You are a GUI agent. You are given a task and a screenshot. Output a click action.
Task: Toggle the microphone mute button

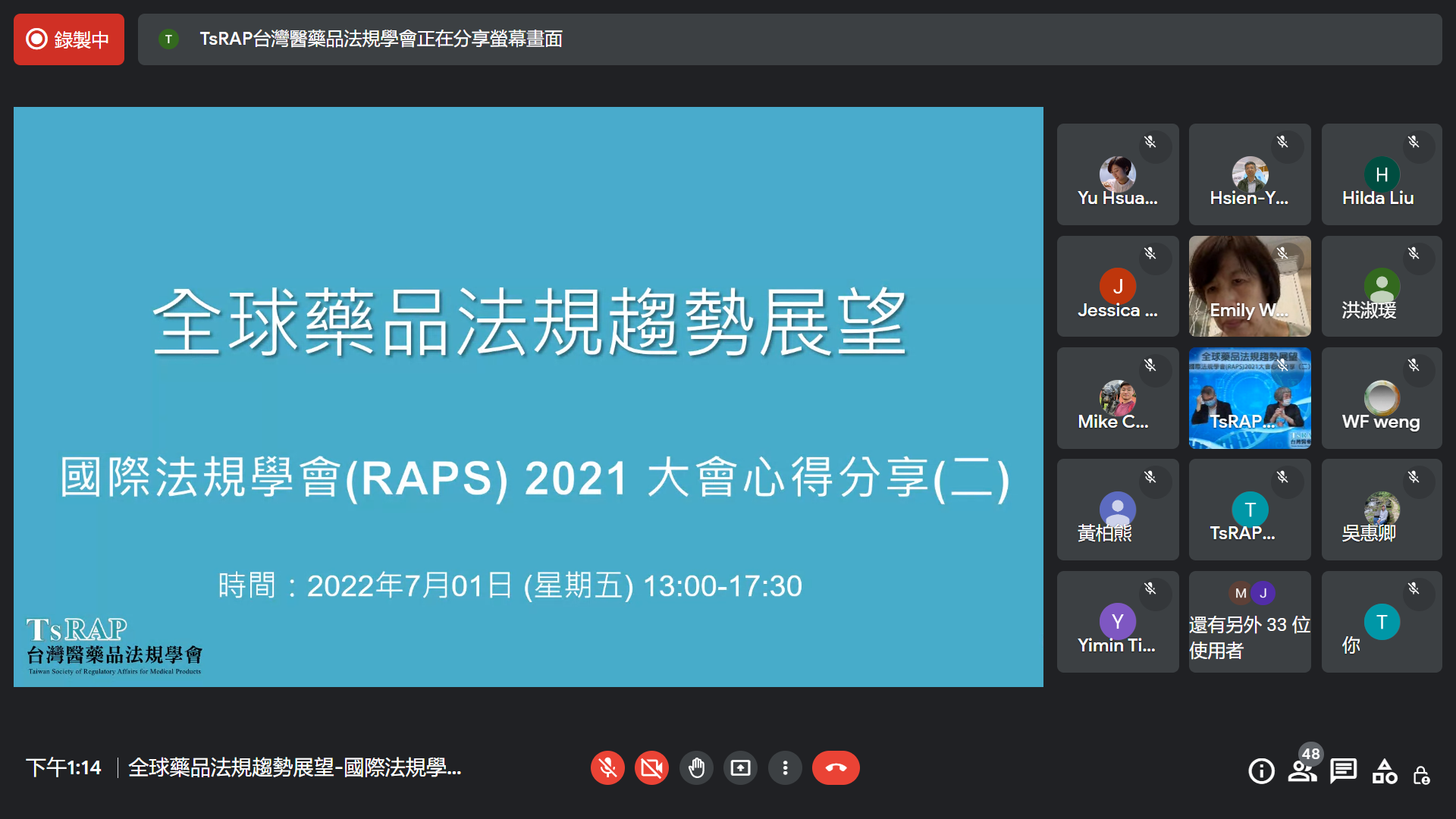(x=607, y=768)
